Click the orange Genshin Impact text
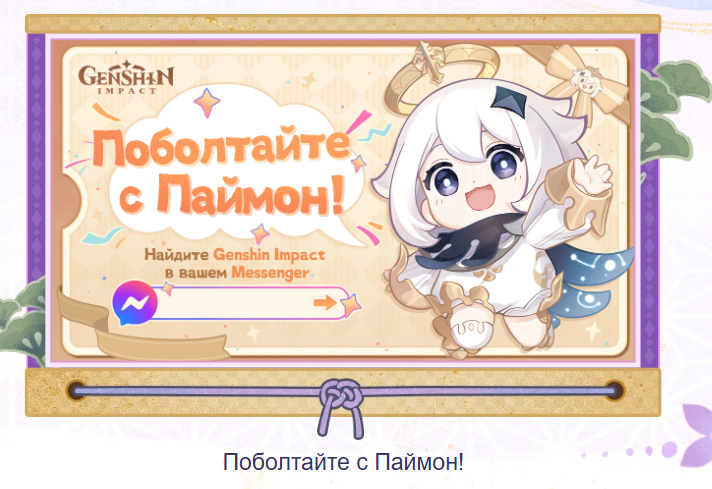This screenshot has height=489, width=712. click(269, 255)
